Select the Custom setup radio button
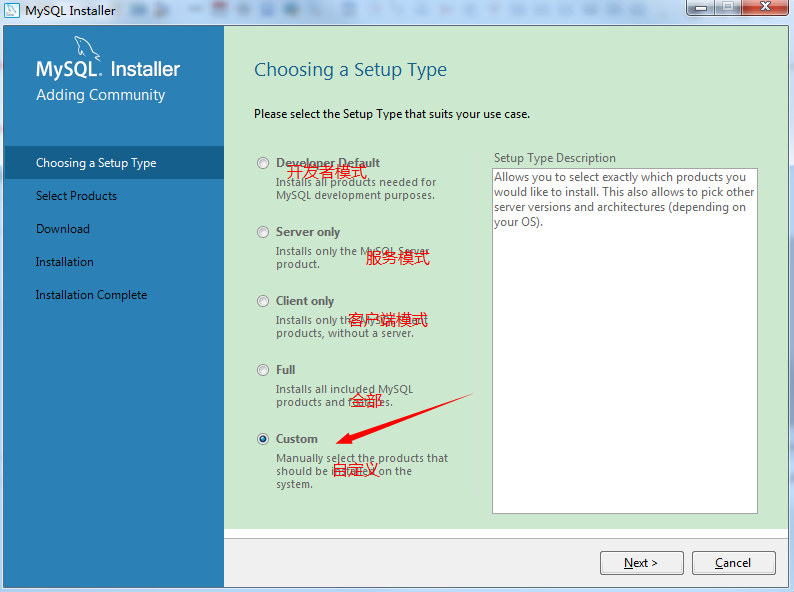Viewport: 794px width, 592px height. [263, 439]
